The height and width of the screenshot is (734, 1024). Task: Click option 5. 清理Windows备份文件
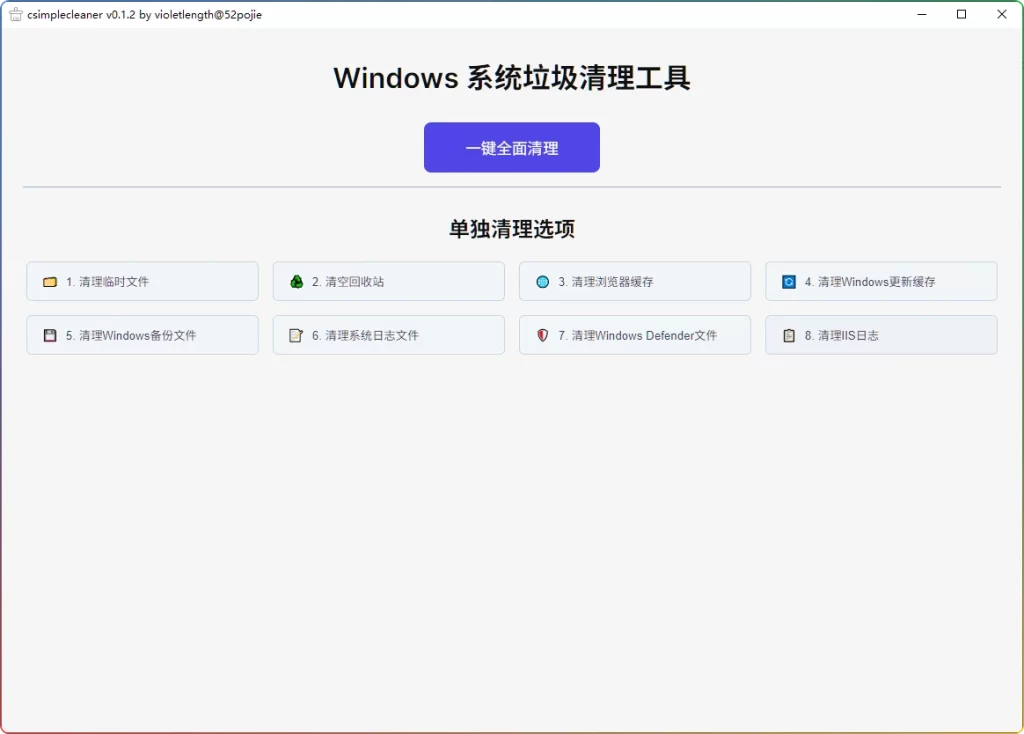[142, 335]
